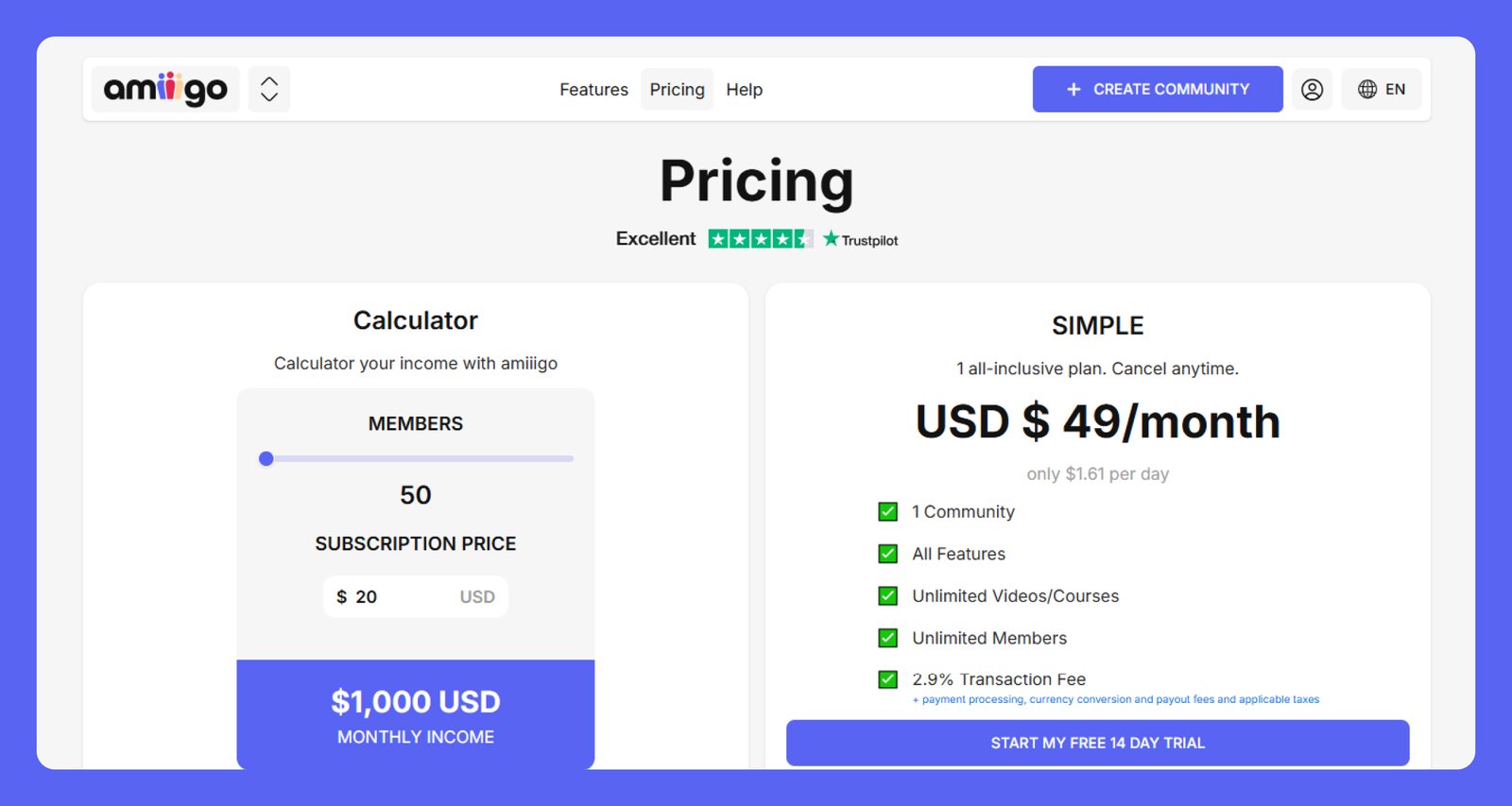Click the 1 Community checkmark

888,512
